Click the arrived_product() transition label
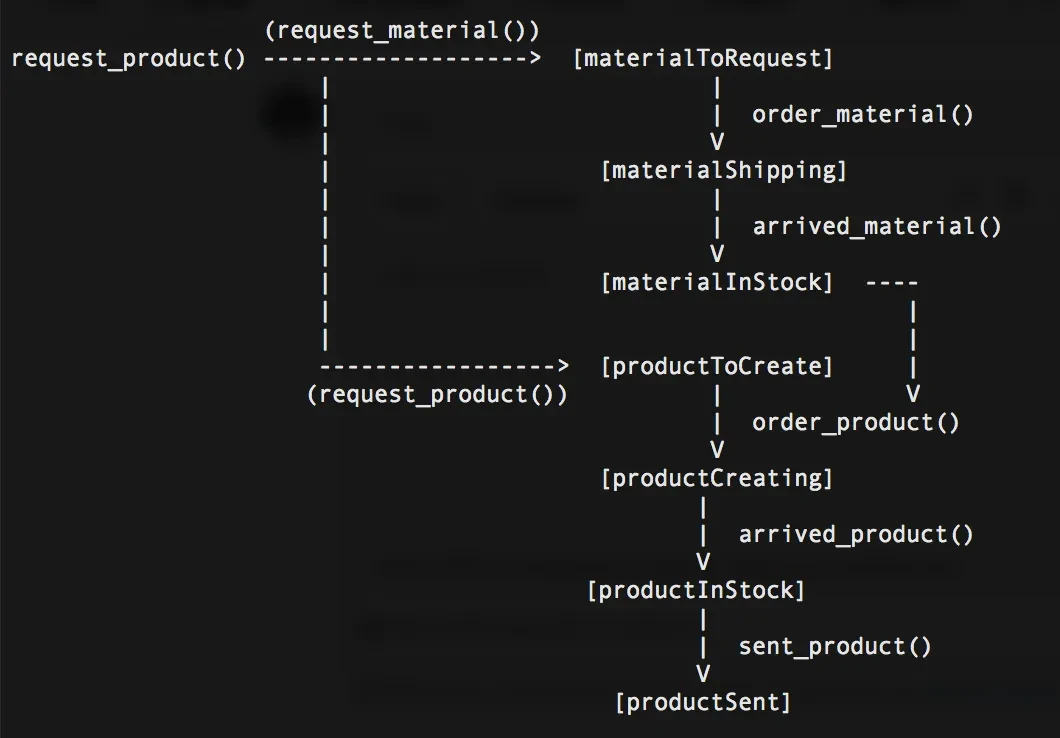This screenshot has height=738, width=1060. (x=855, y=534)
